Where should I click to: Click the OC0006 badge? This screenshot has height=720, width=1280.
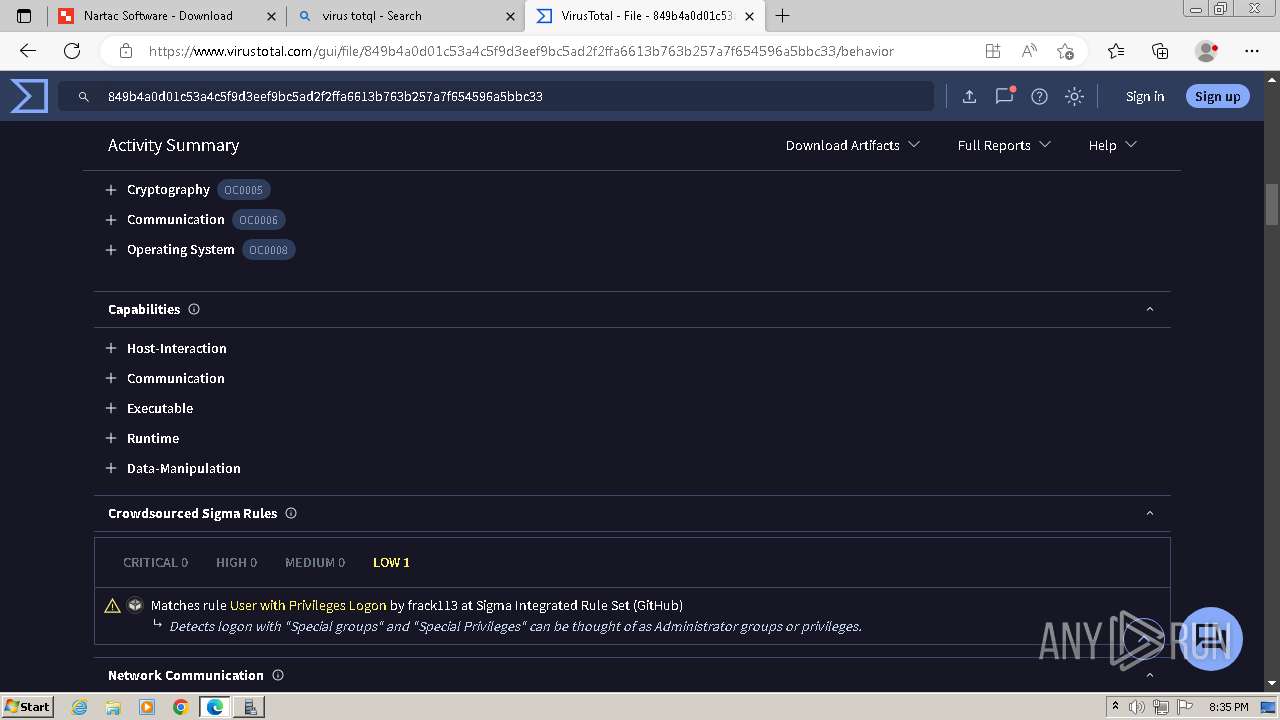click(x=258, y=220)
